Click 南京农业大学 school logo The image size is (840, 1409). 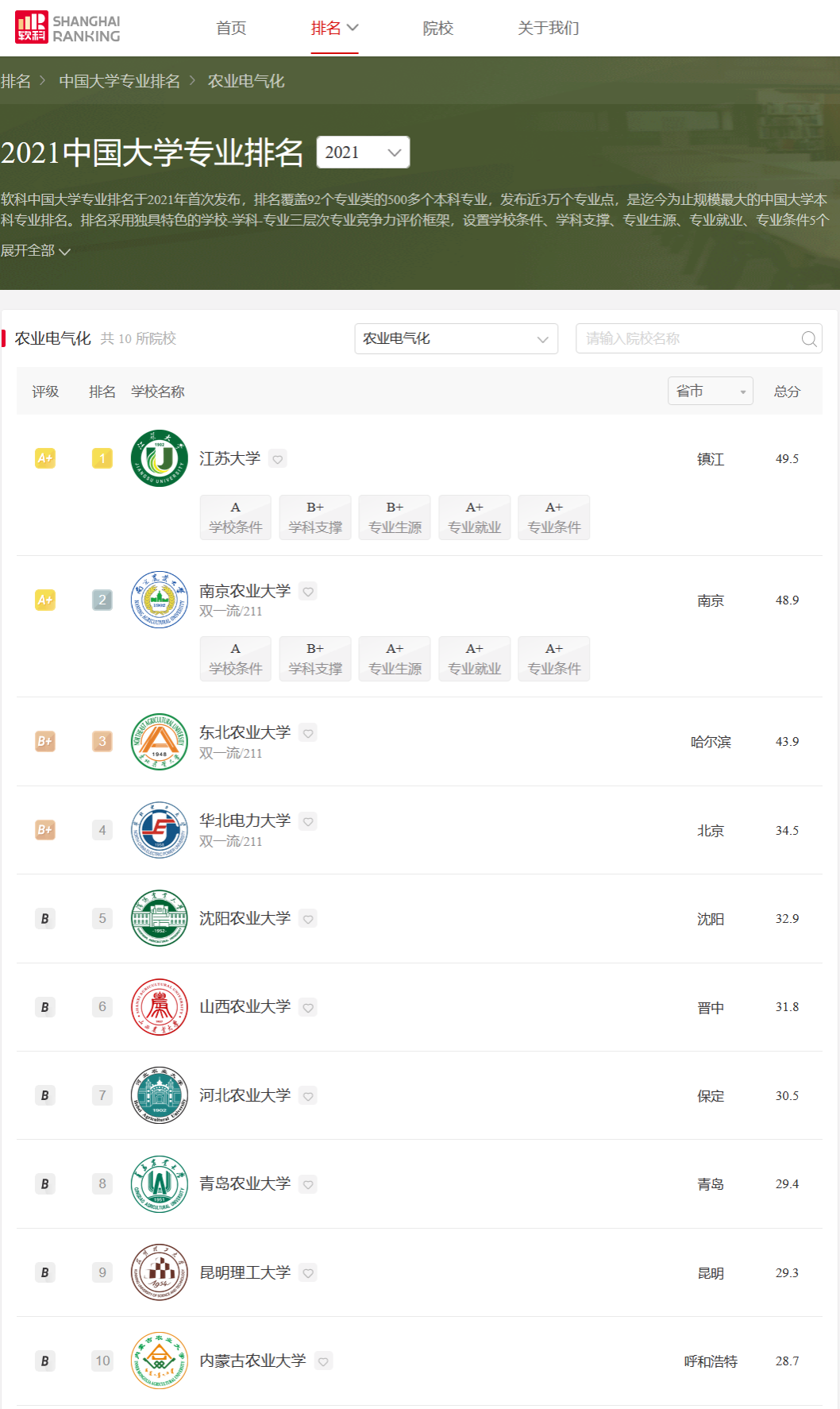coord(159,600)
